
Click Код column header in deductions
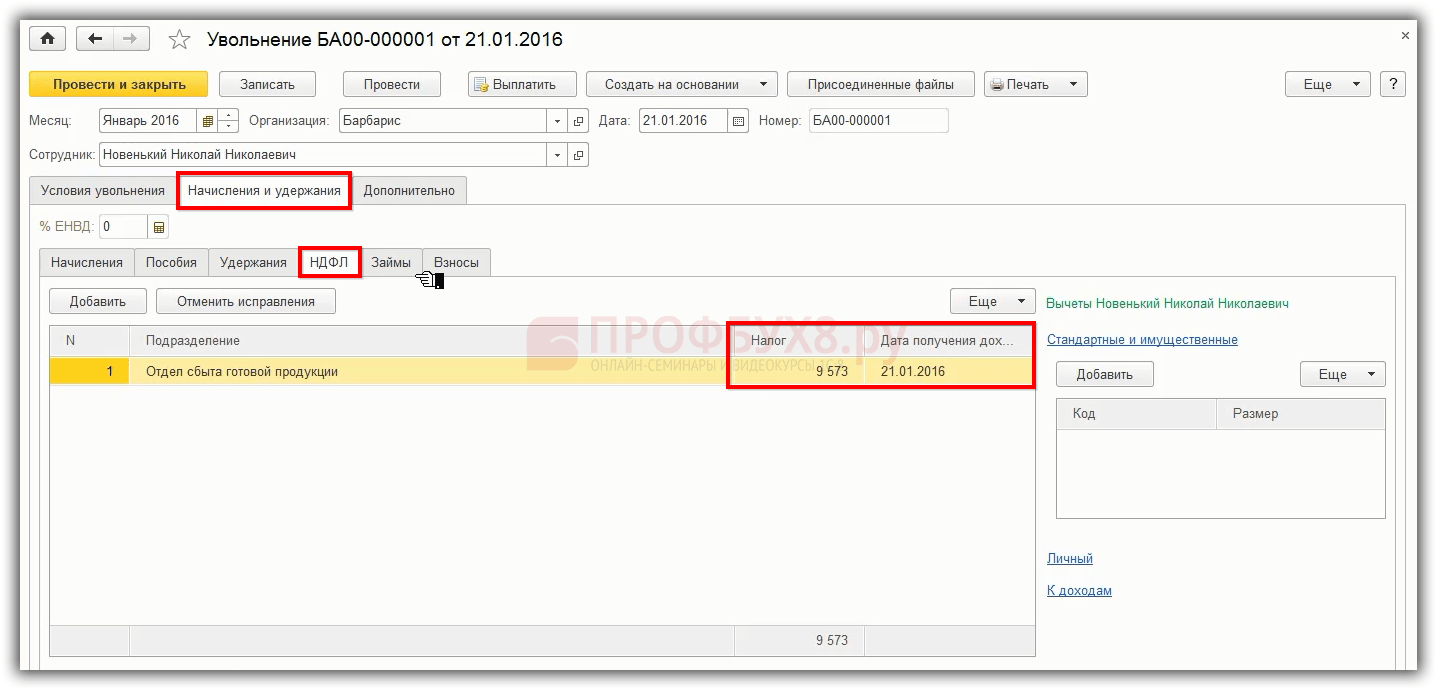1136,414
